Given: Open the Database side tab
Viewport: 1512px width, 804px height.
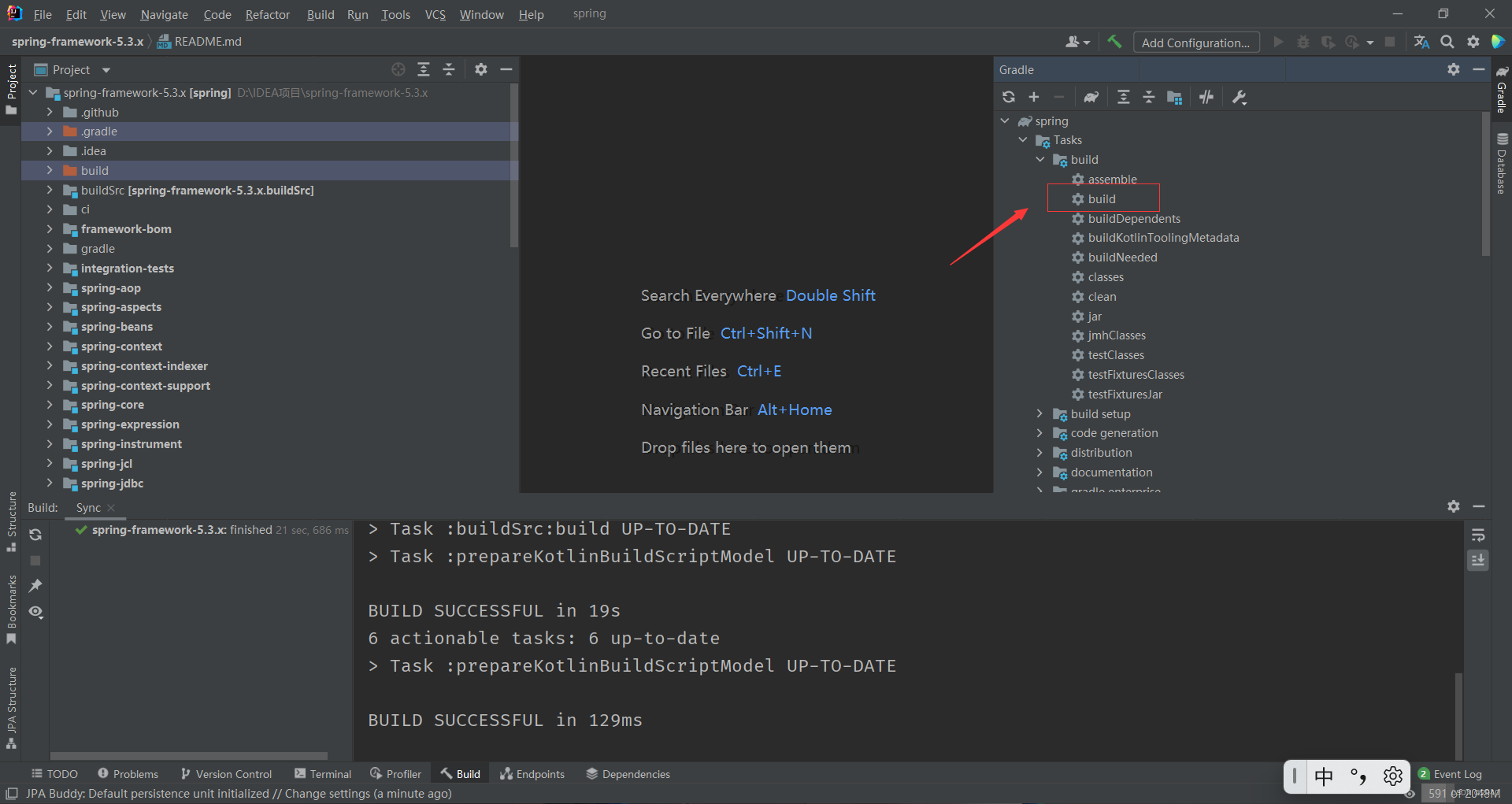Looking at the screenshot, I should coord(1502,163).
